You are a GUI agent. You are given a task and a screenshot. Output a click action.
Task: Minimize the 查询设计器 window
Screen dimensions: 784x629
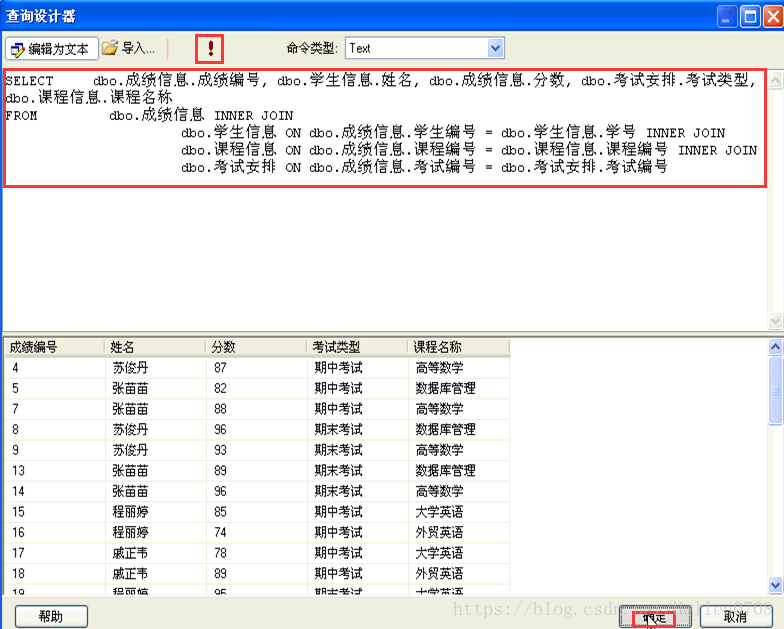point(726,16)
